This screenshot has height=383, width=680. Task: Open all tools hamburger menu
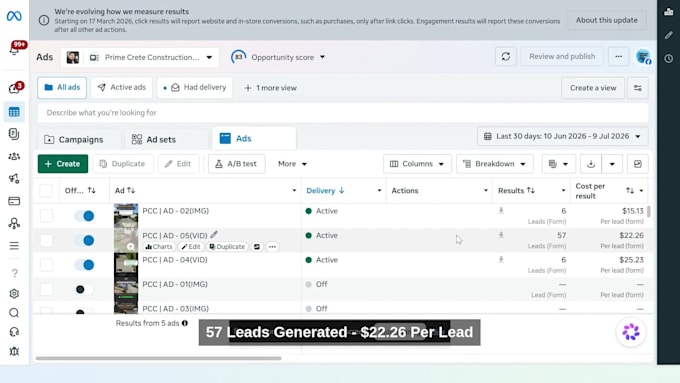(14, 246)
